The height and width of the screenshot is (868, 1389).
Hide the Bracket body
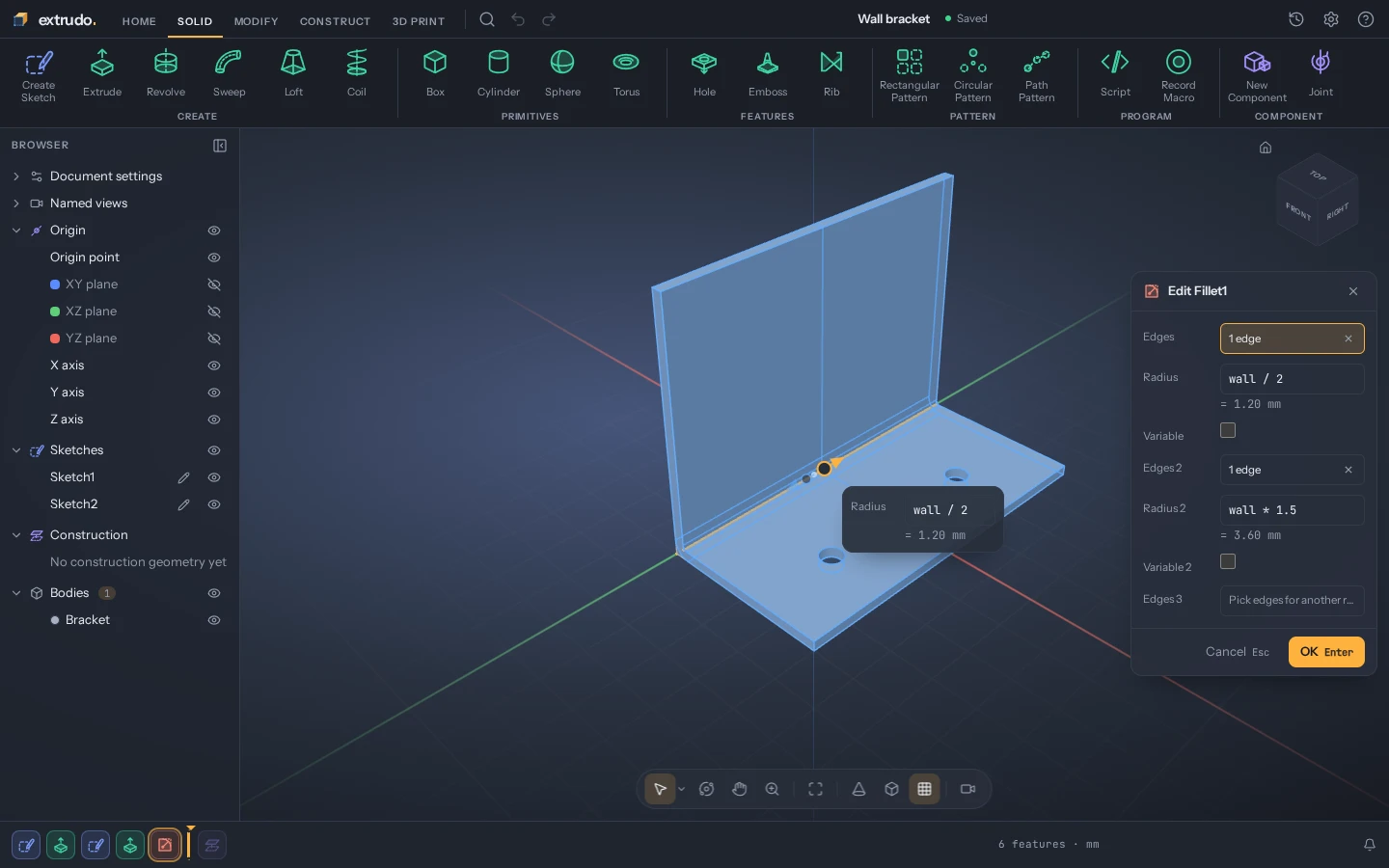point(214,620)
